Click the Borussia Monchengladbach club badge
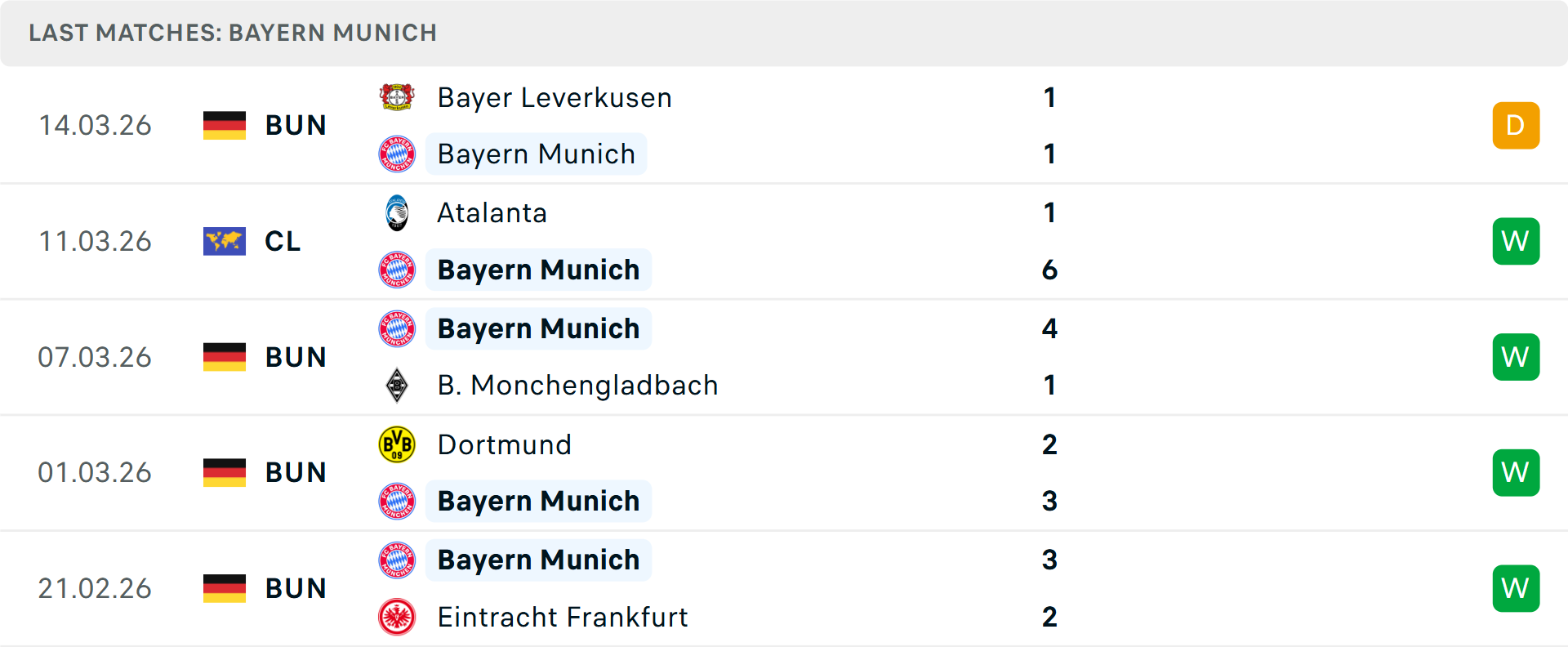The width and height of the screenshot is (1568, 647). click(397, 385)
